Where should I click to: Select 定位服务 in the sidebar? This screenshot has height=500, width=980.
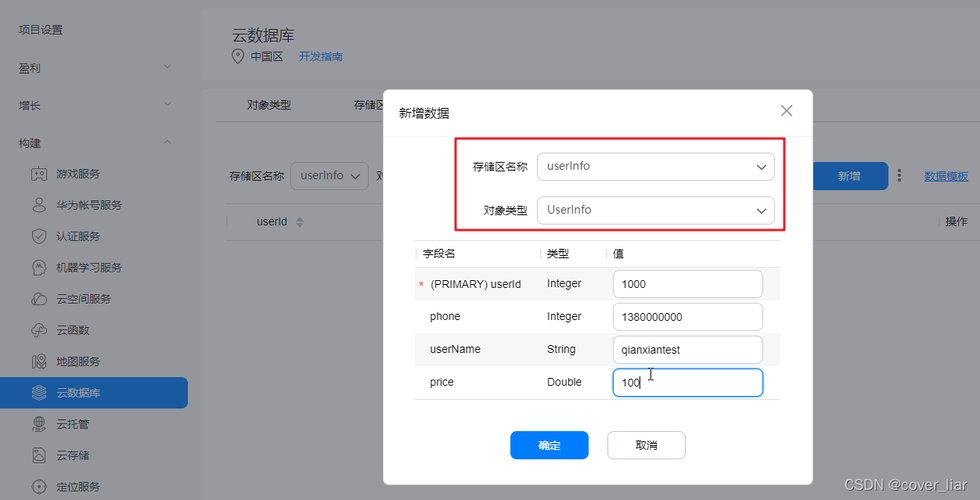[x=78, y=486]
